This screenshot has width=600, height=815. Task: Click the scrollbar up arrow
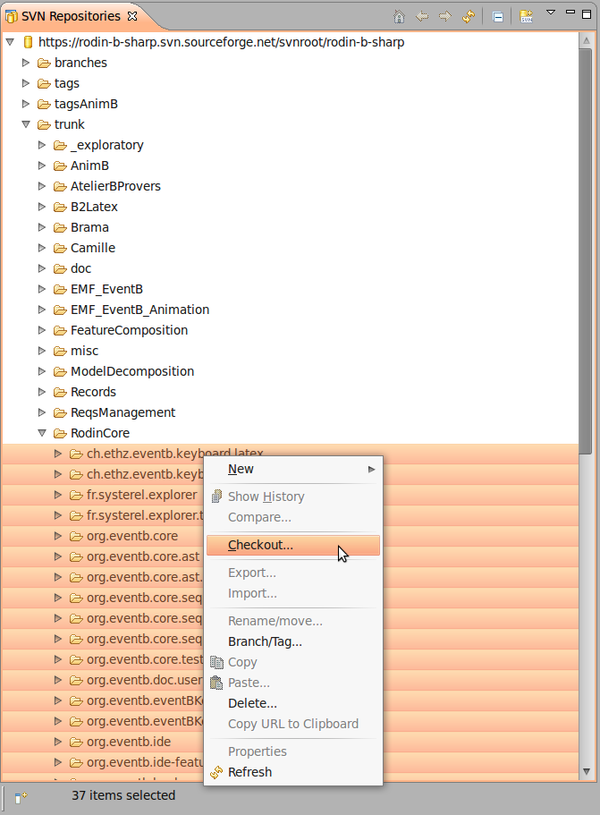click(x=586, y=41)
